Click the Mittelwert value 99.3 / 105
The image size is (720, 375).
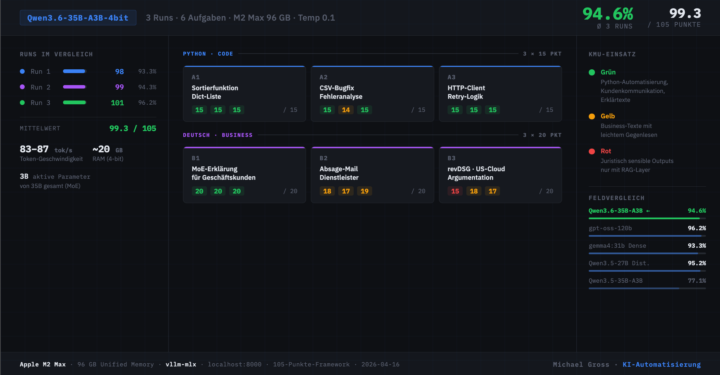[133, 129]
